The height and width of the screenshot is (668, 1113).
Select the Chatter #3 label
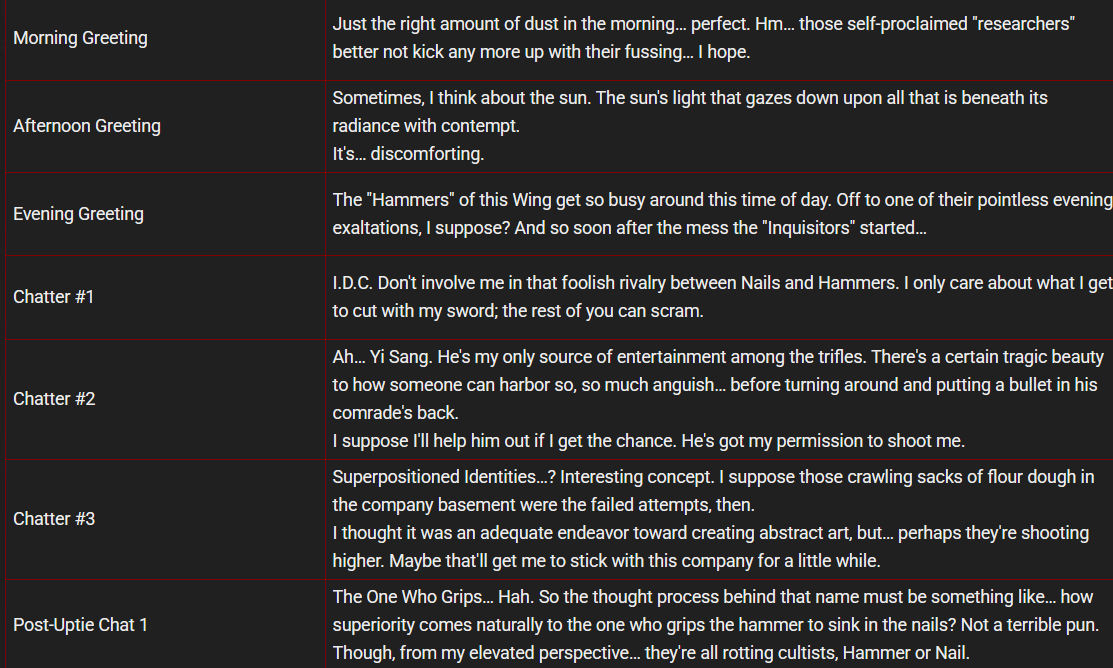click(x=55, y=519)
